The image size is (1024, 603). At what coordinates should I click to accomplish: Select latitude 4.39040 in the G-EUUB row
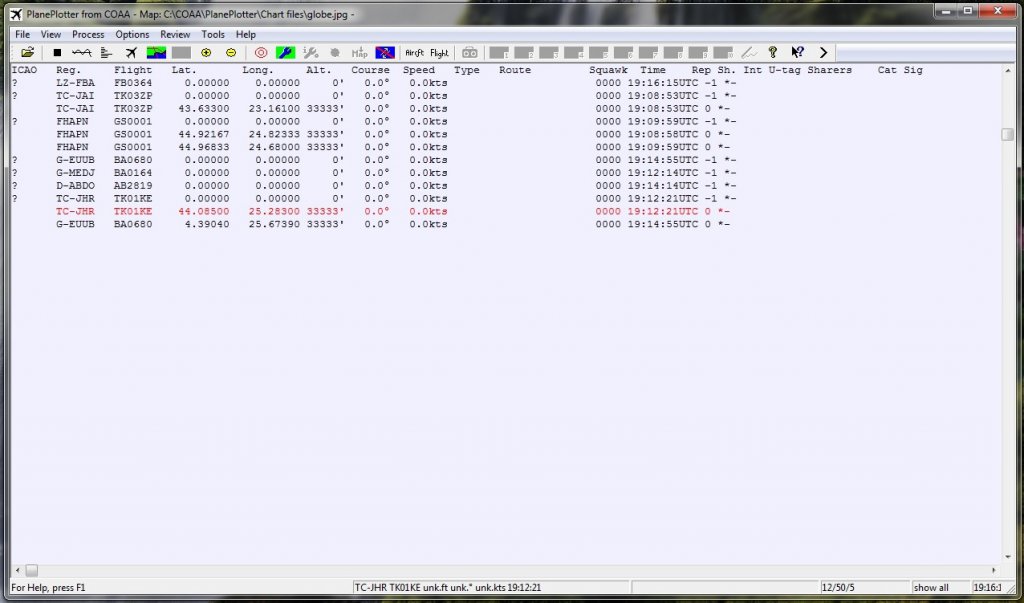207,224
